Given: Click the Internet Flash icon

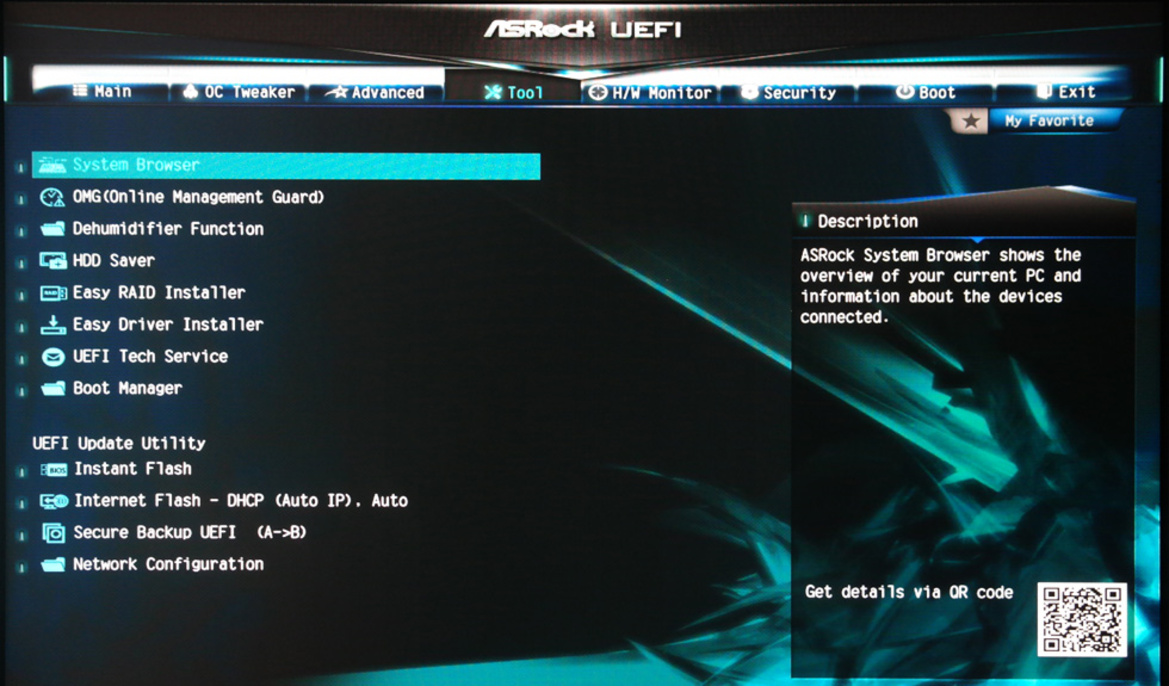Looking at the screenshot, I should (x=54, y=501).
